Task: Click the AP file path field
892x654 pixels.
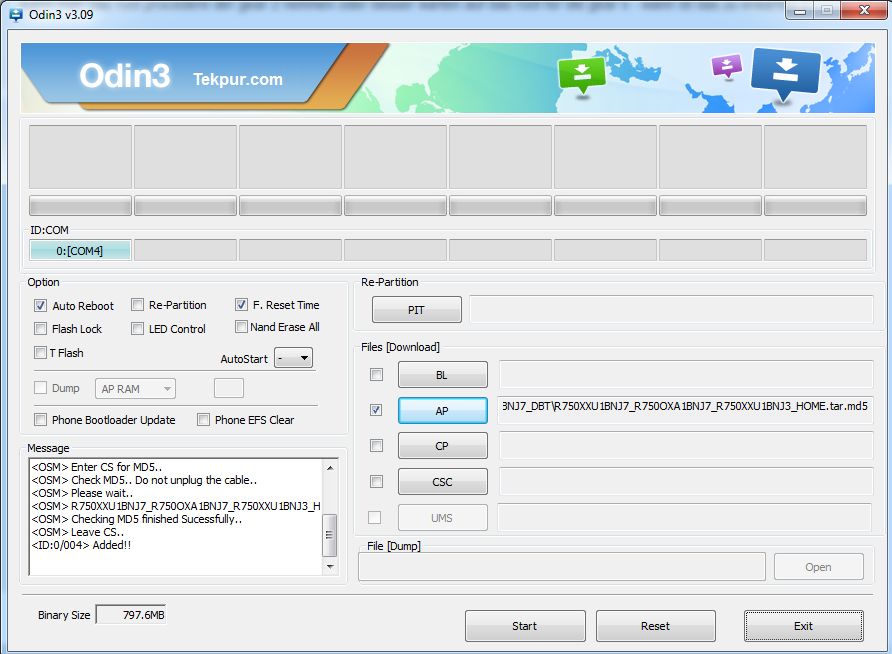Action: click(685, 410)
